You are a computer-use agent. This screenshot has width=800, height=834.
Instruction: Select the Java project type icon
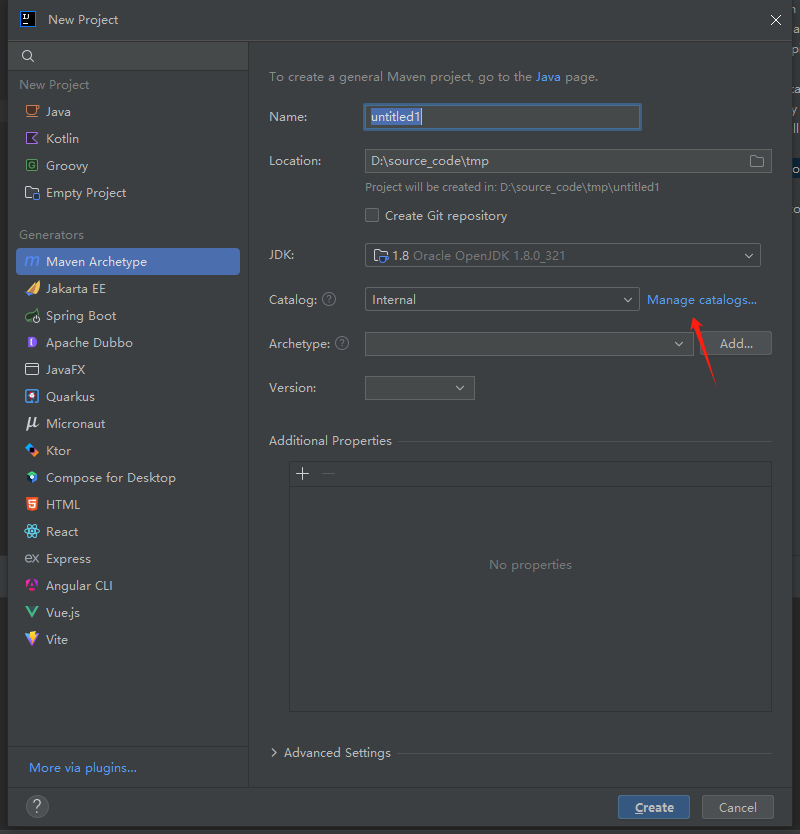click(x=32, y=111)
